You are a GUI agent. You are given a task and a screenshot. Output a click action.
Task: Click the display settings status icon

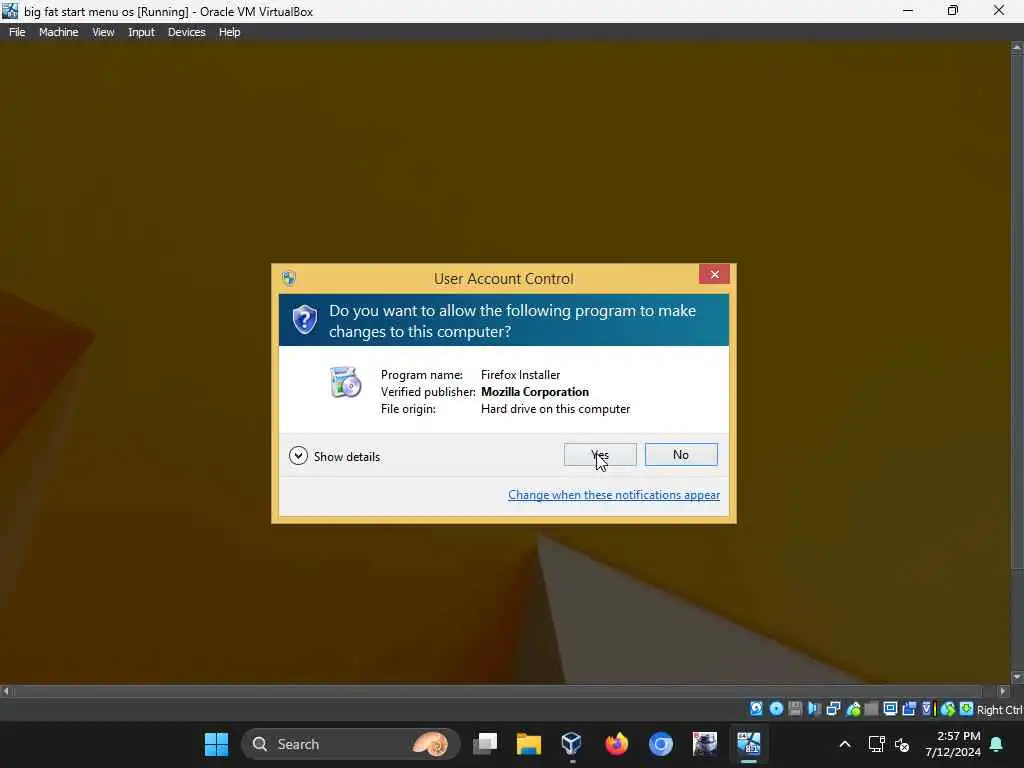pos(890,709)
